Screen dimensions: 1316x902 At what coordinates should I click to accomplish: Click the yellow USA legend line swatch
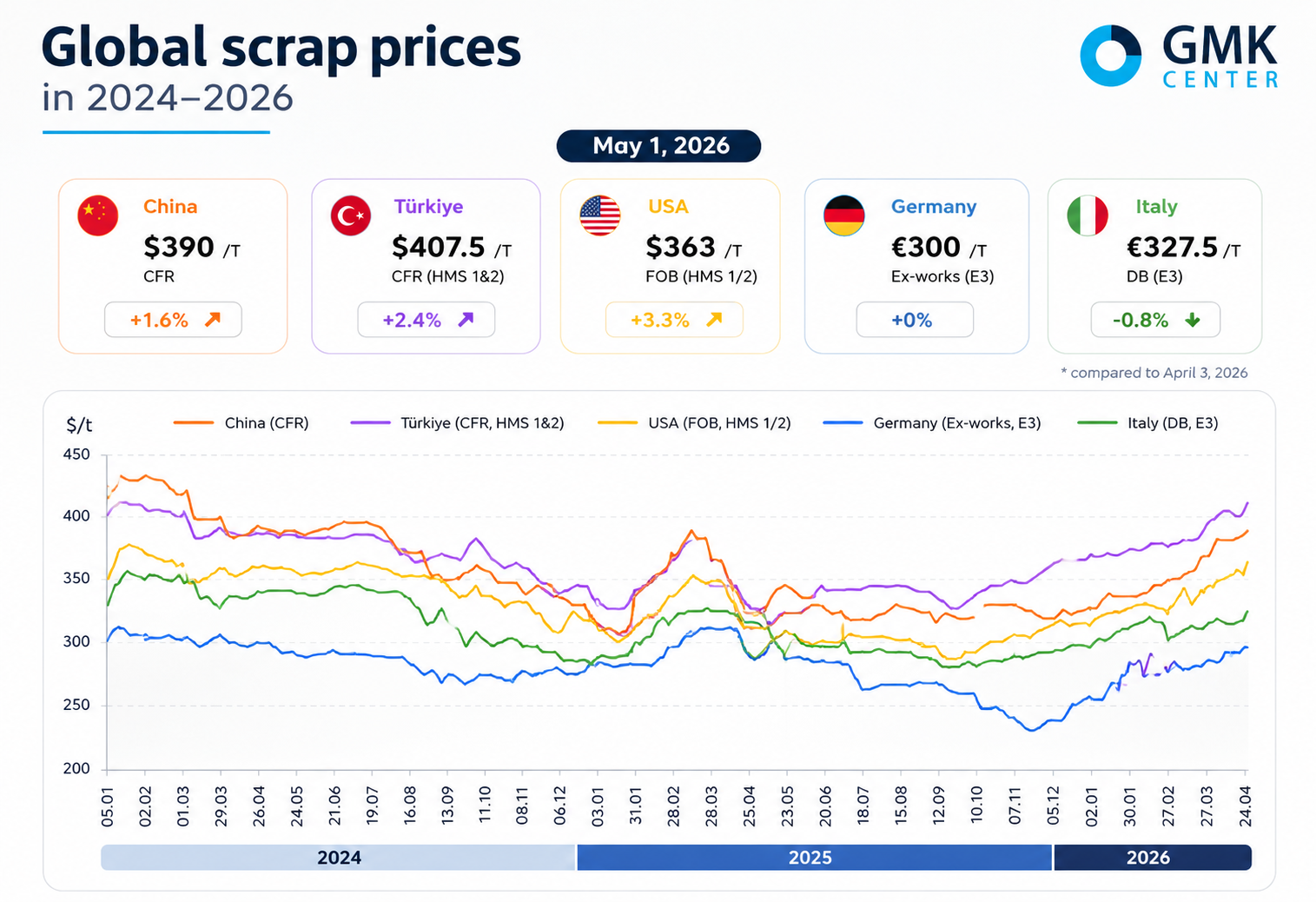click(x=618, y=423)
